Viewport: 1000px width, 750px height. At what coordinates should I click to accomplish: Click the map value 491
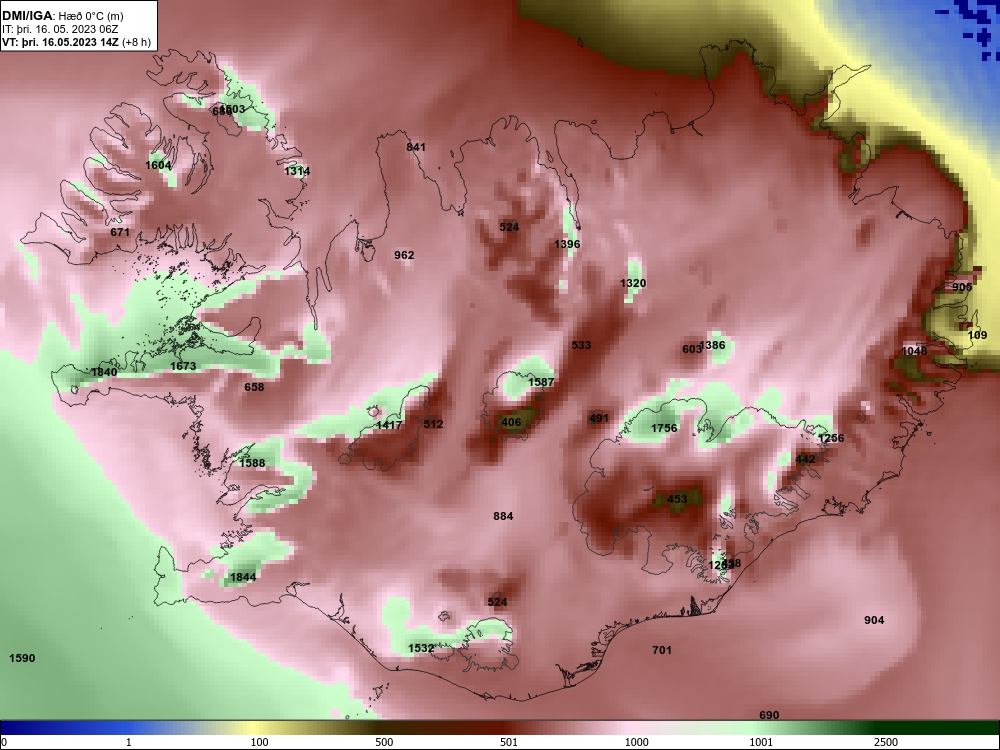pos(599,418)
